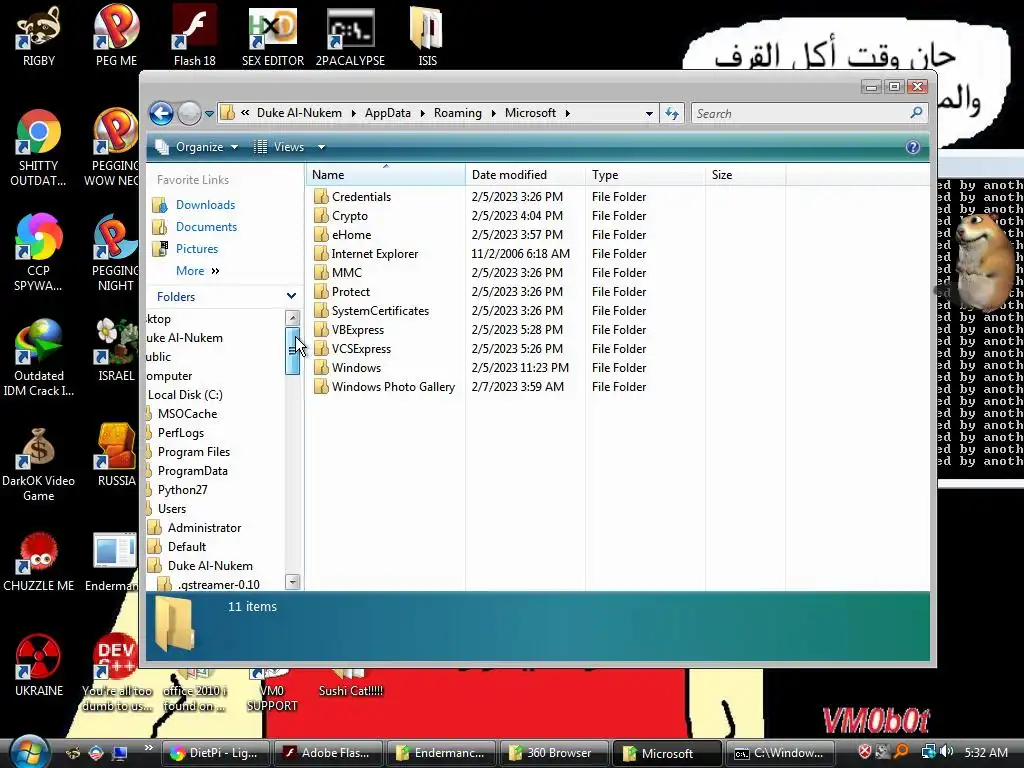The width and height of the screenshot is (1024, 768).
Task: Open the ISIS archive icon on desktop
Action: coord(427,36)
